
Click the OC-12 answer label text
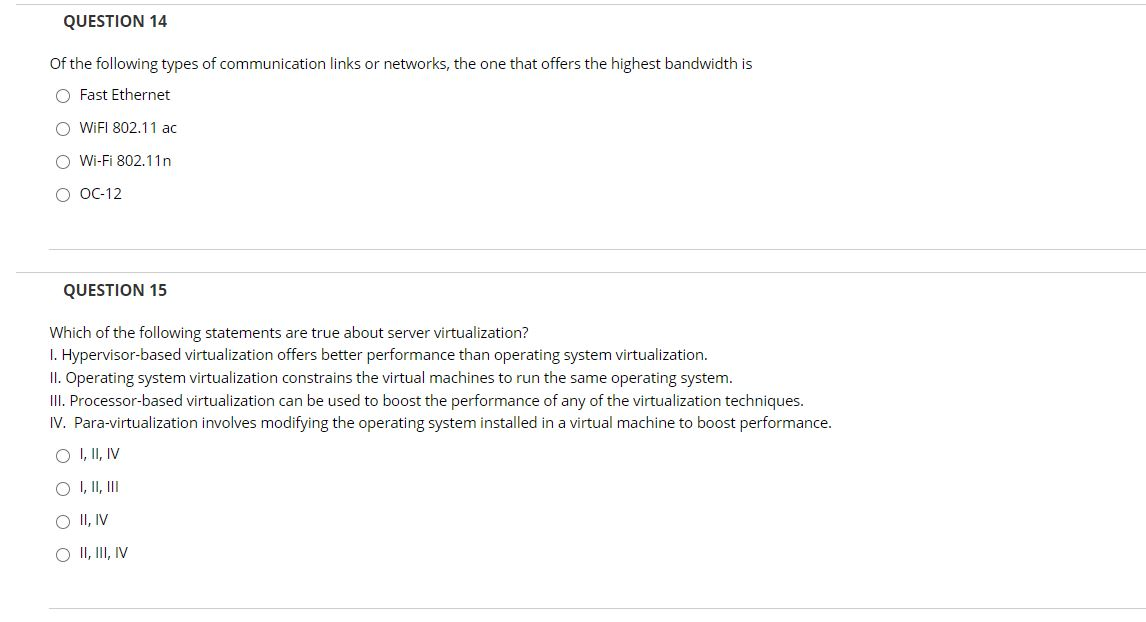point(100,194)
